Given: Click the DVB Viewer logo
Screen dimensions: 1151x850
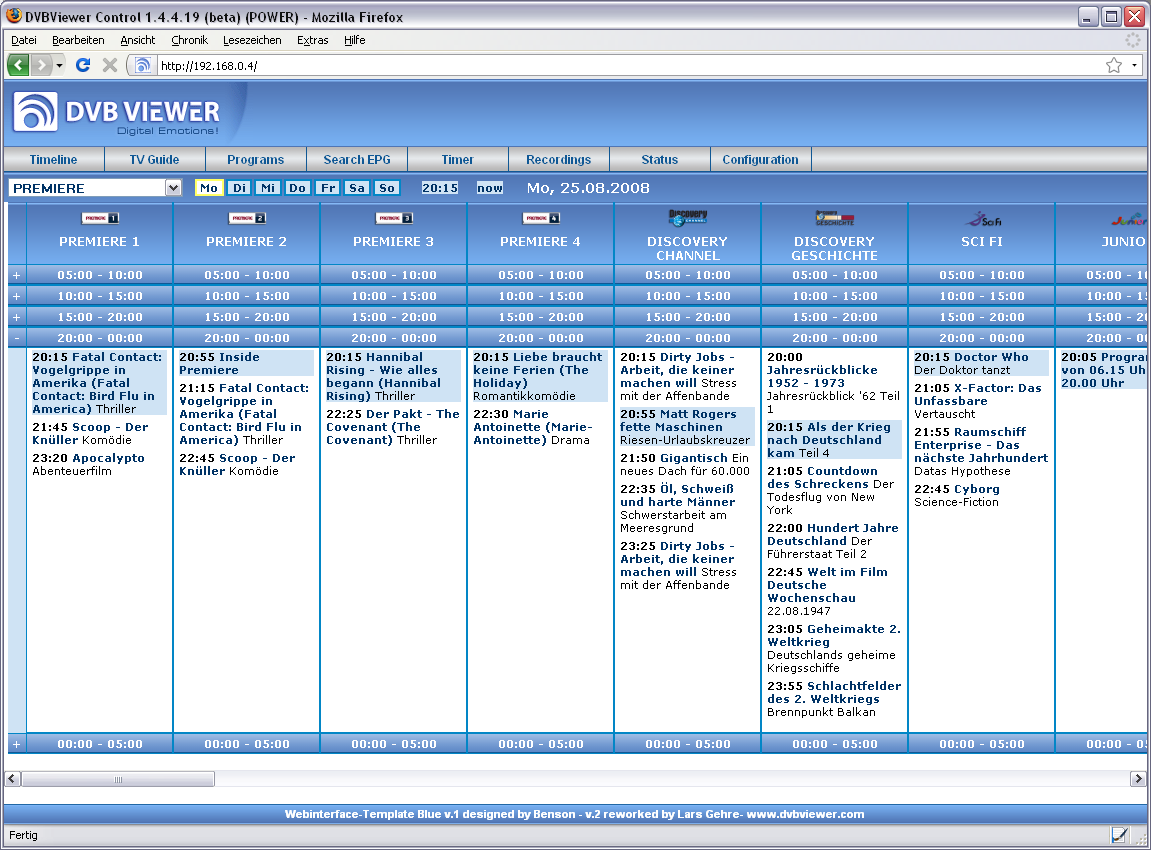Looking at the screenshot, I should tap(117, 113).
